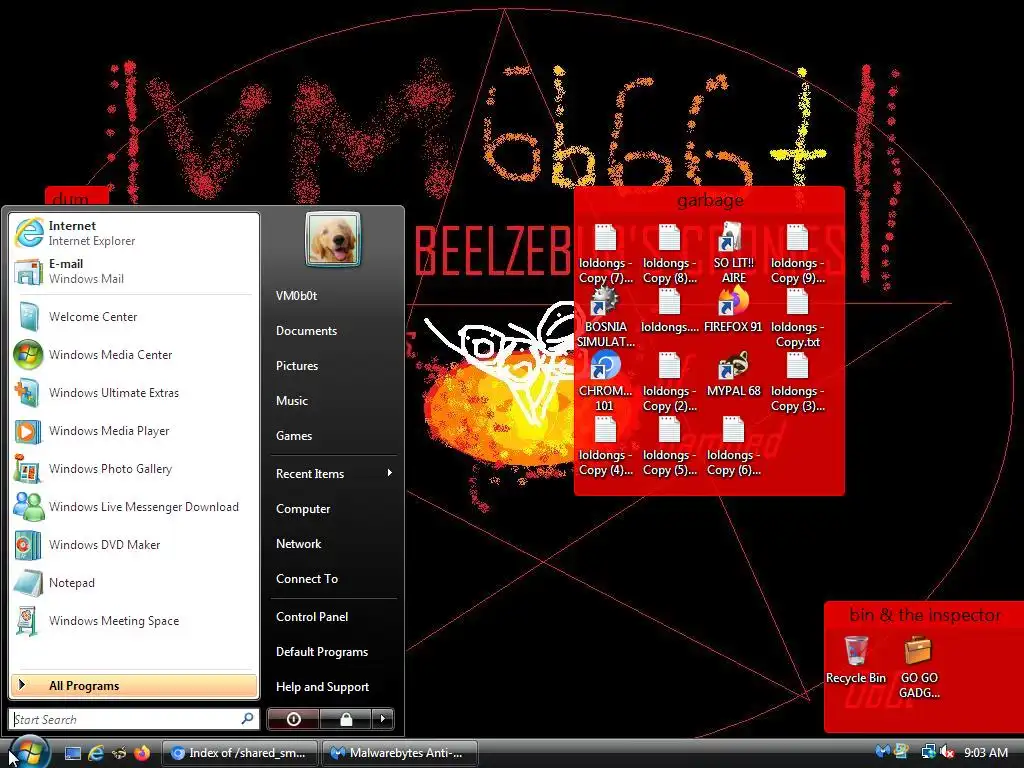Click the lock computer button
Viewport: 1024px width, 768px height.
(x=345, y=719)
